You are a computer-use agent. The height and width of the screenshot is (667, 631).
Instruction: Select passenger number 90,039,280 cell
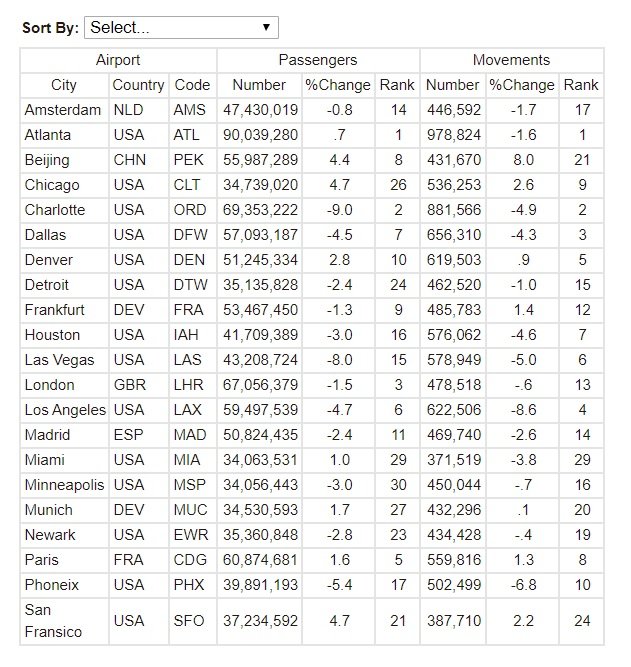point(258,135)
